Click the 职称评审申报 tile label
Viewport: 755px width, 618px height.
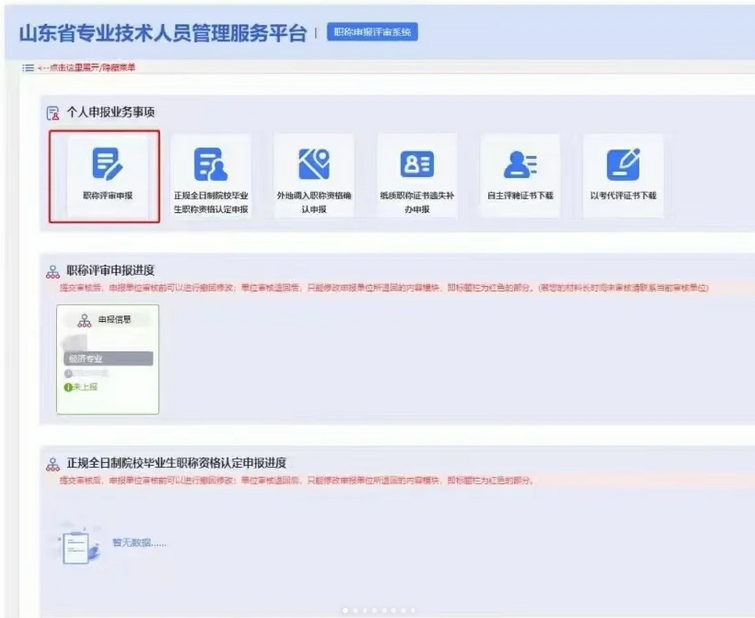tap(107, 196)
